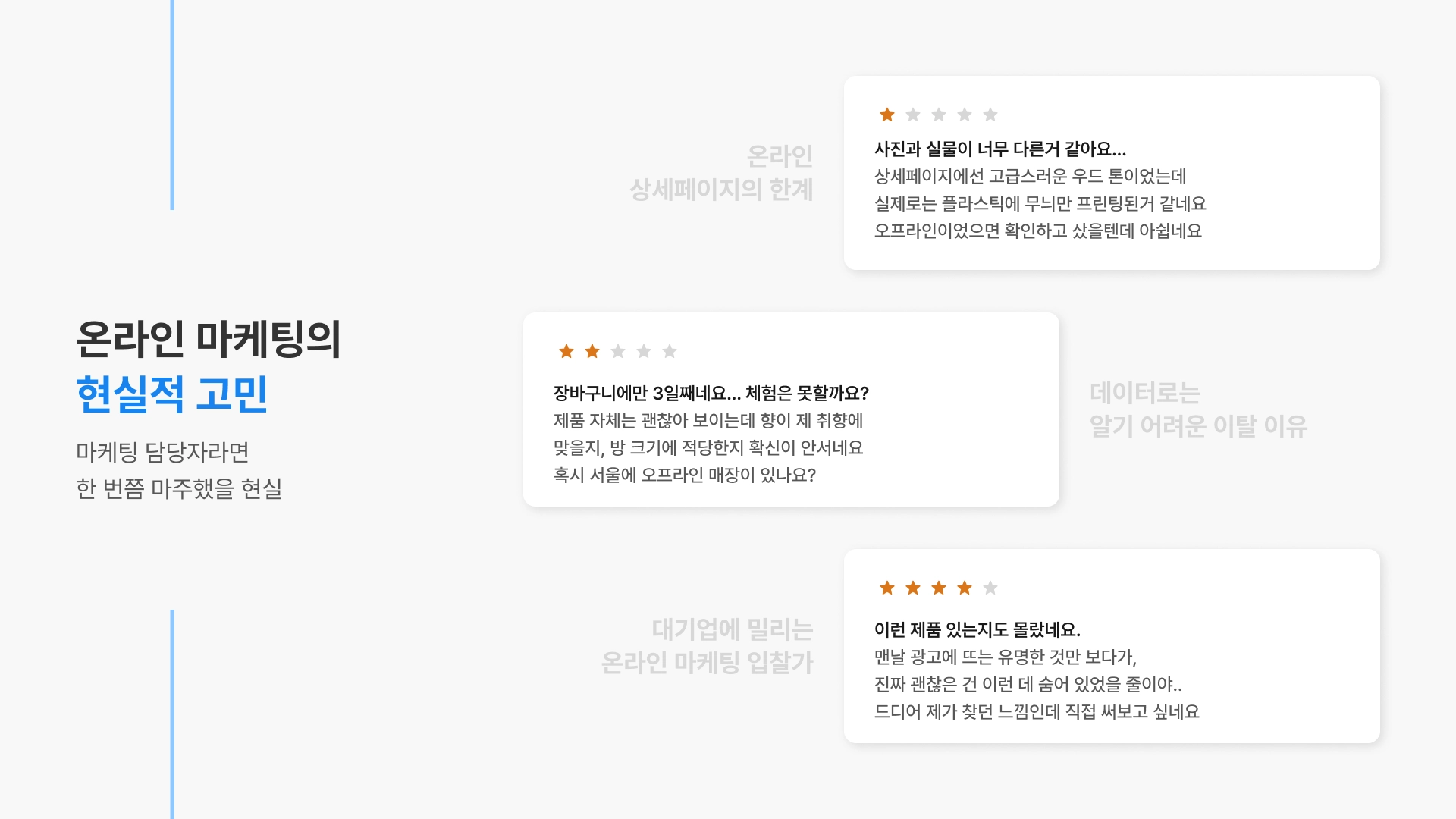
Task: Click the fifth gray star in top review
Action: click(990, 115)
